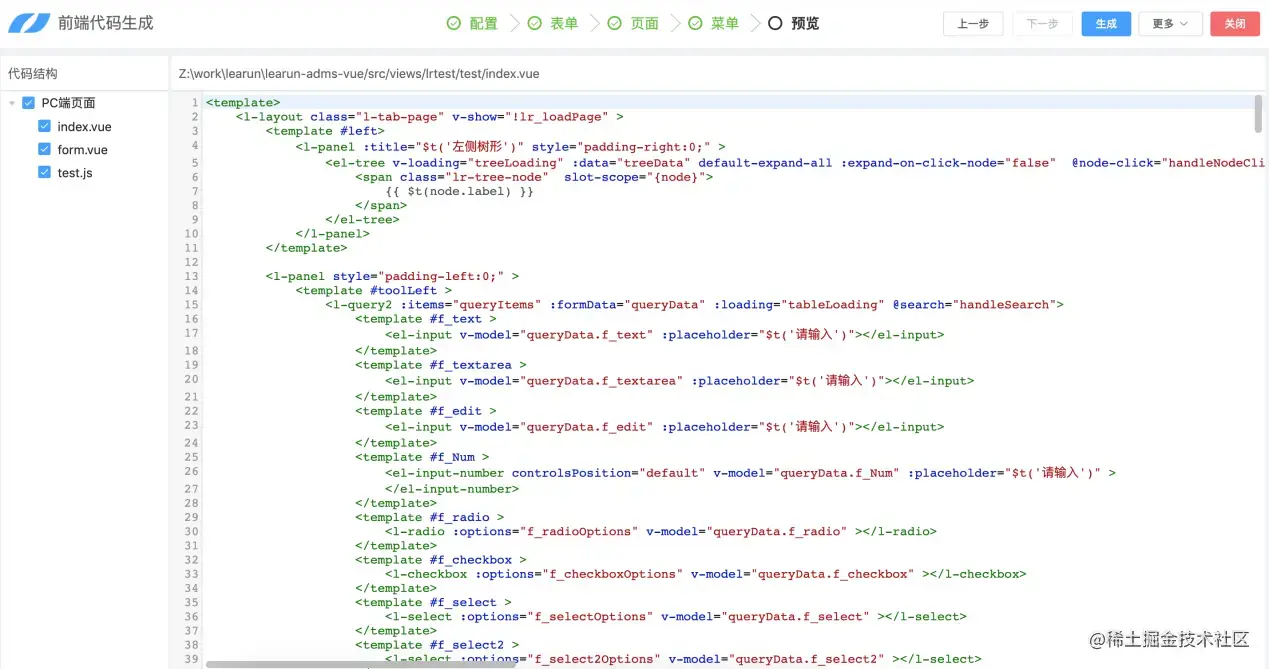Click the 页面 step check icon
The width and height of the screenshot is (1269, 669).
(x=614, y=23)
